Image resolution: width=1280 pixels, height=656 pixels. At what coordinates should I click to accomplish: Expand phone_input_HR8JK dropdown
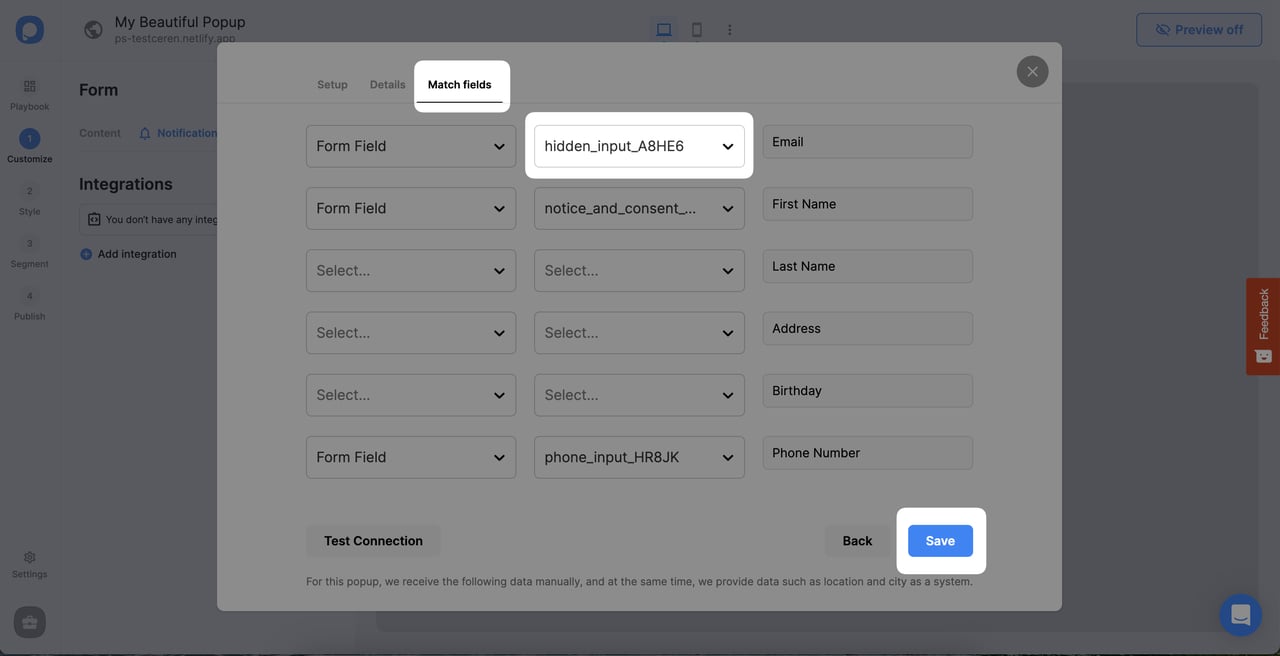pos(639,457)
